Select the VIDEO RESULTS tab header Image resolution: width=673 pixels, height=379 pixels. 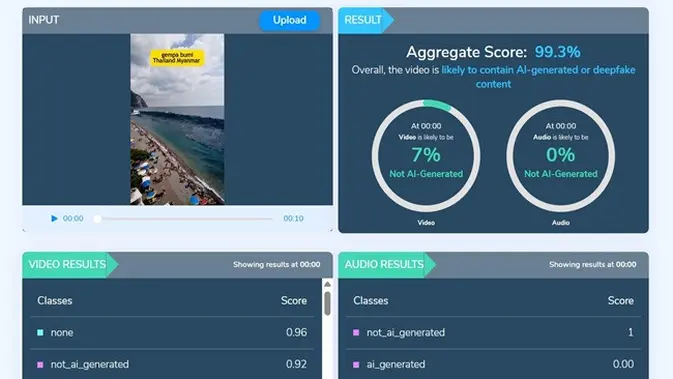[68, 264]
